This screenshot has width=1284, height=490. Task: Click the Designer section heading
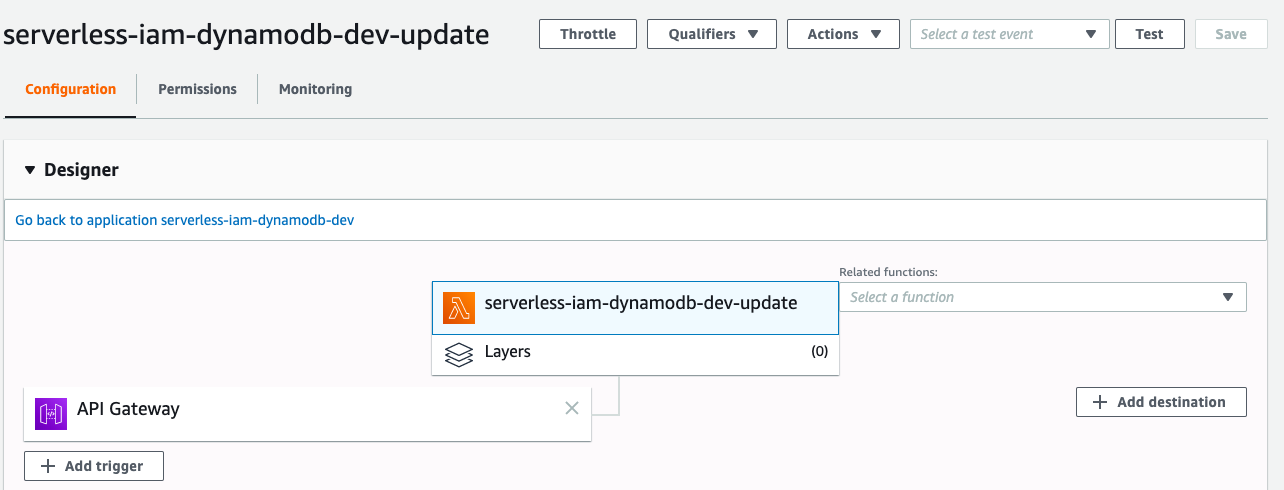coord(81,170)
